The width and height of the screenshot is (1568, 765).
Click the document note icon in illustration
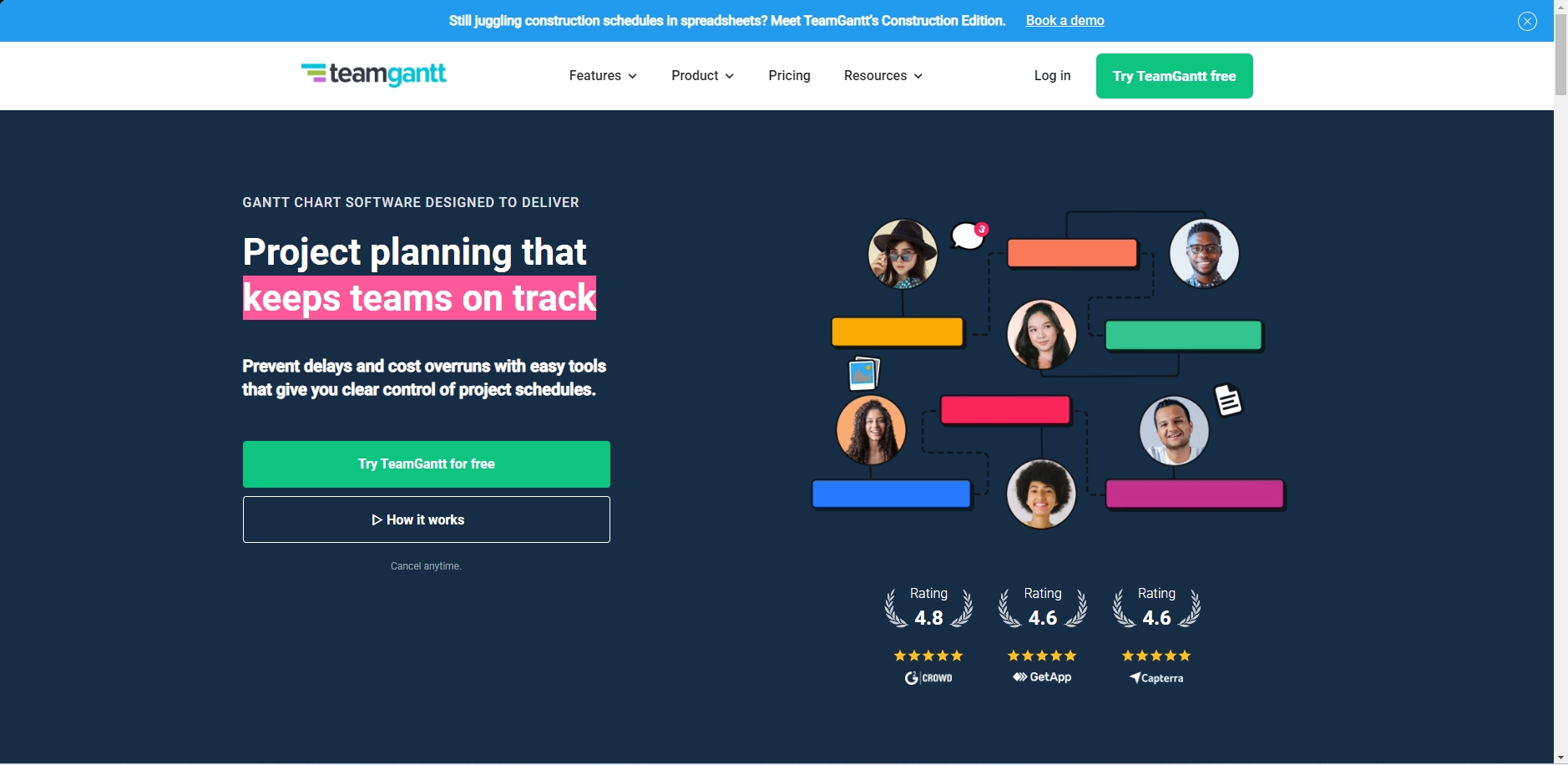tap(1227, 399)
